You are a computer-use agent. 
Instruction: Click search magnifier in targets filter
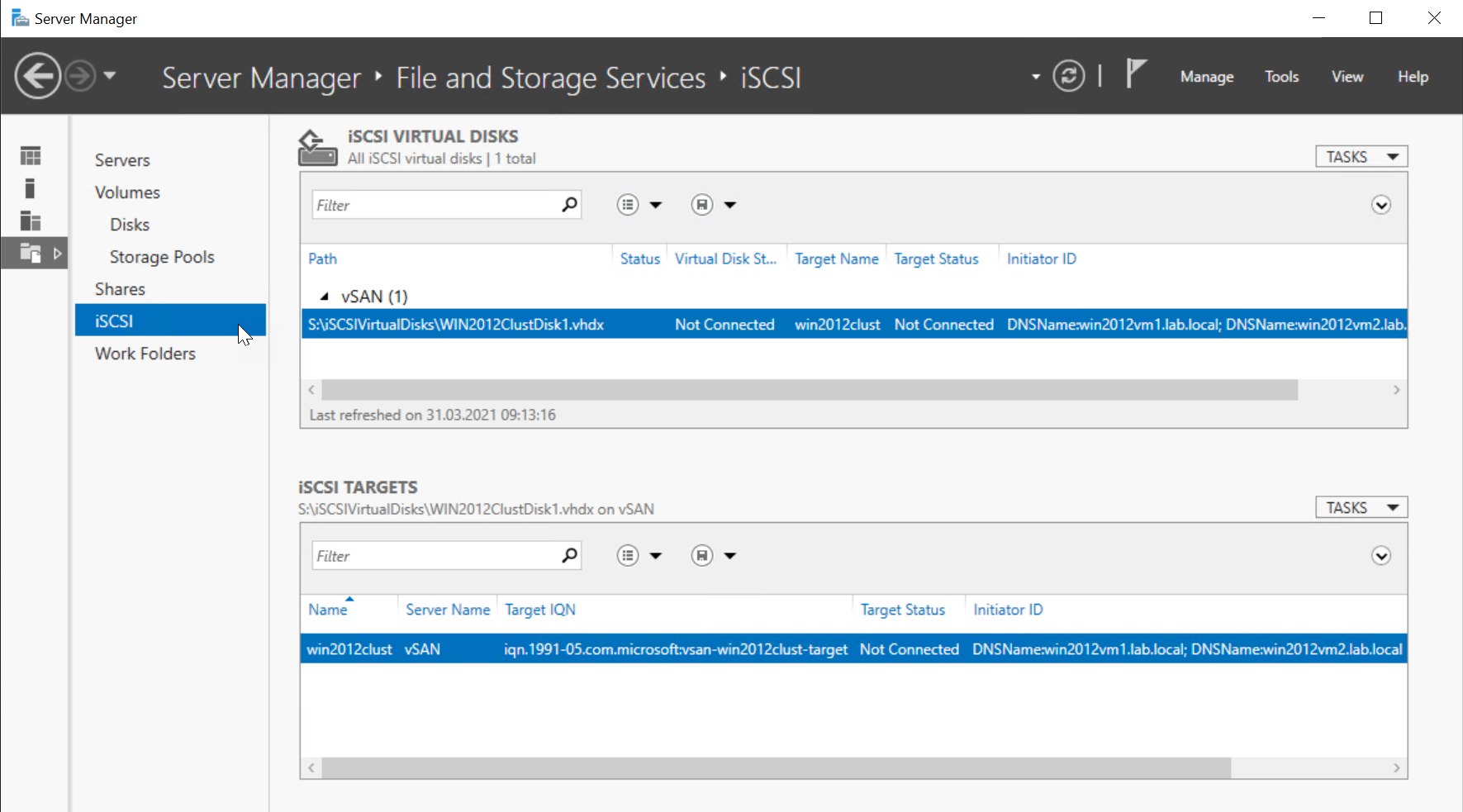pyautogui.click(x=569, y=555)
